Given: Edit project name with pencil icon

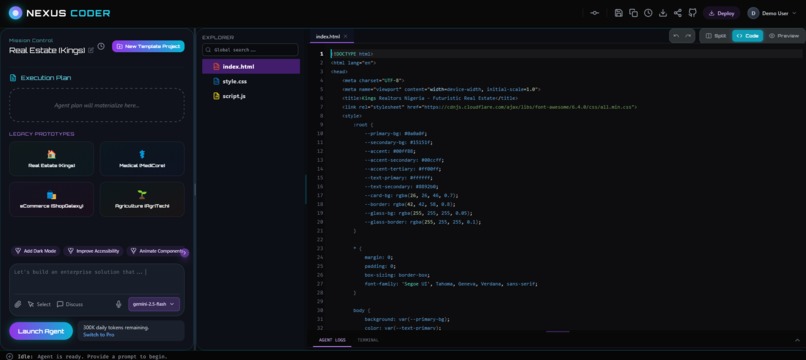Looking at the screenshot, I should pos(91,50).
